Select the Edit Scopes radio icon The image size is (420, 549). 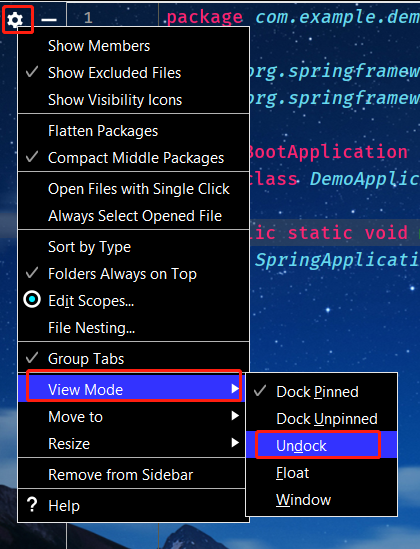(x=32, y=300)
